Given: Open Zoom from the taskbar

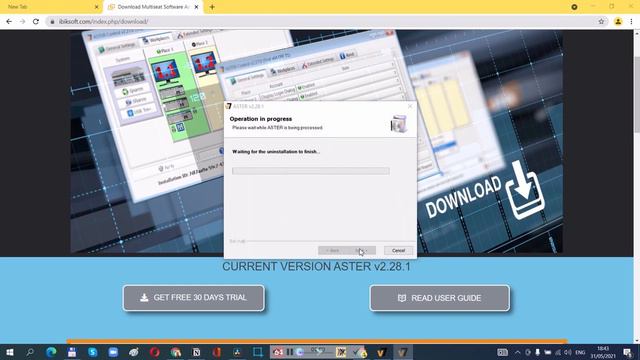Looking at the screenshot, I should (113, 352).
